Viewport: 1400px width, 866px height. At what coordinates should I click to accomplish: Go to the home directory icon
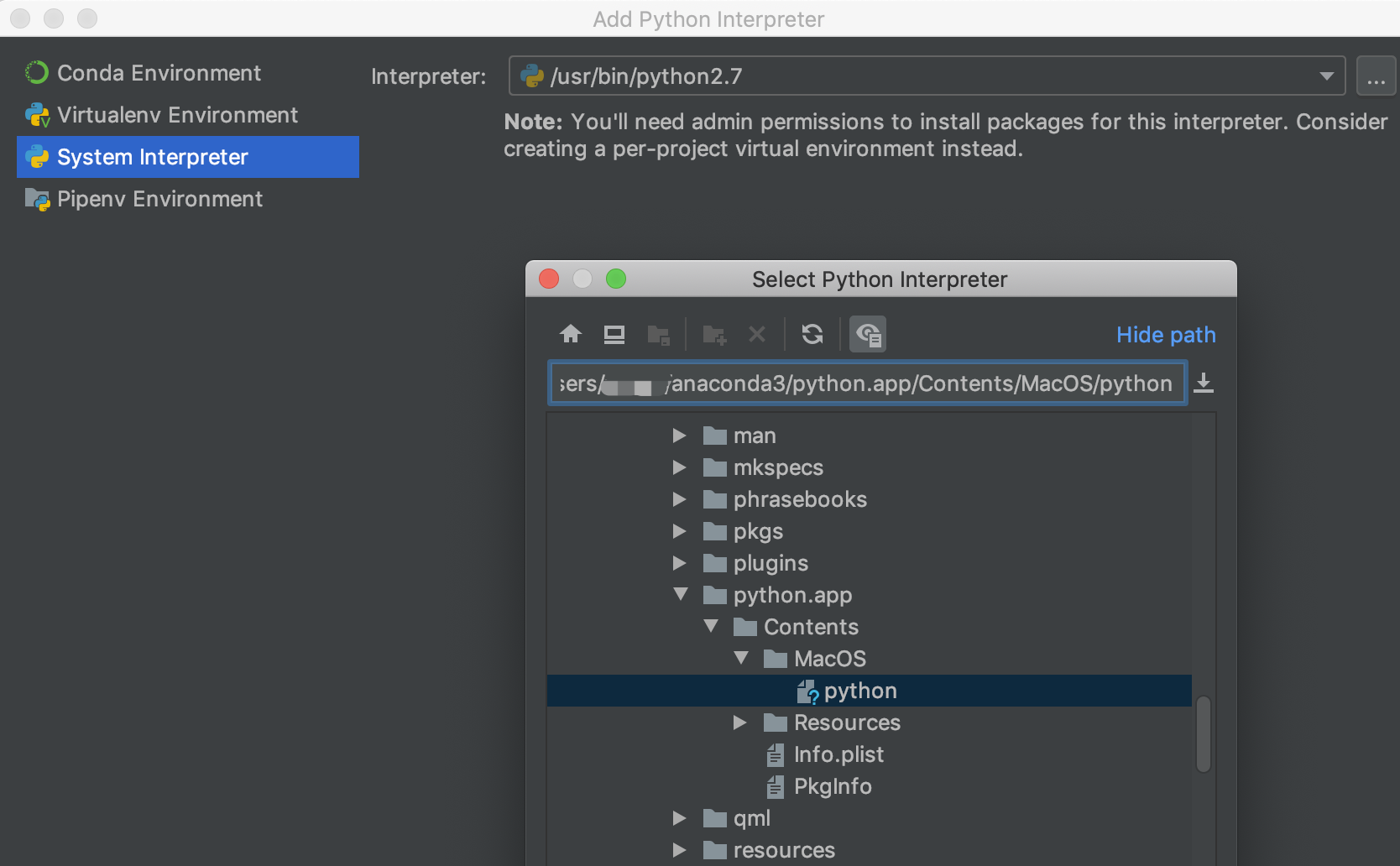571,334
